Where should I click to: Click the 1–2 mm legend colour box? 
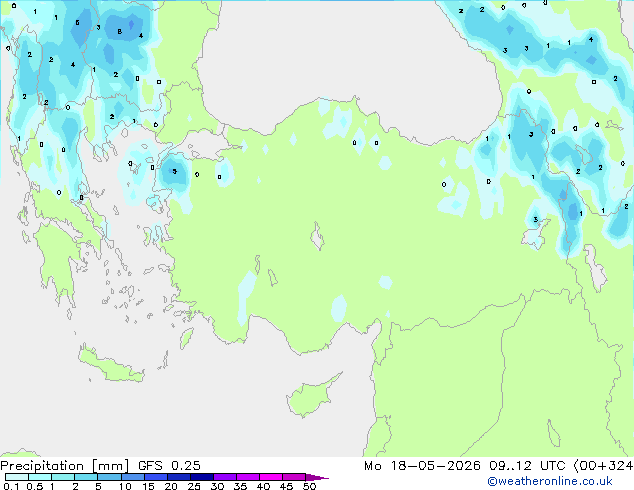pos(63,477)
